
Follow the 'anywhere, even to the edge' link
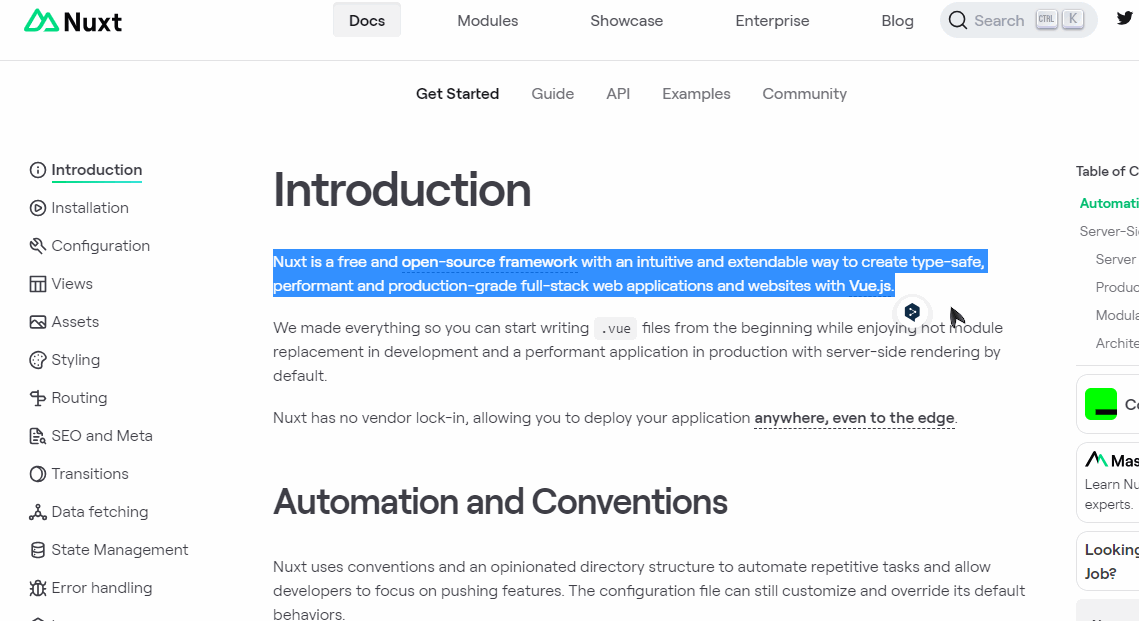click(854, 418)
